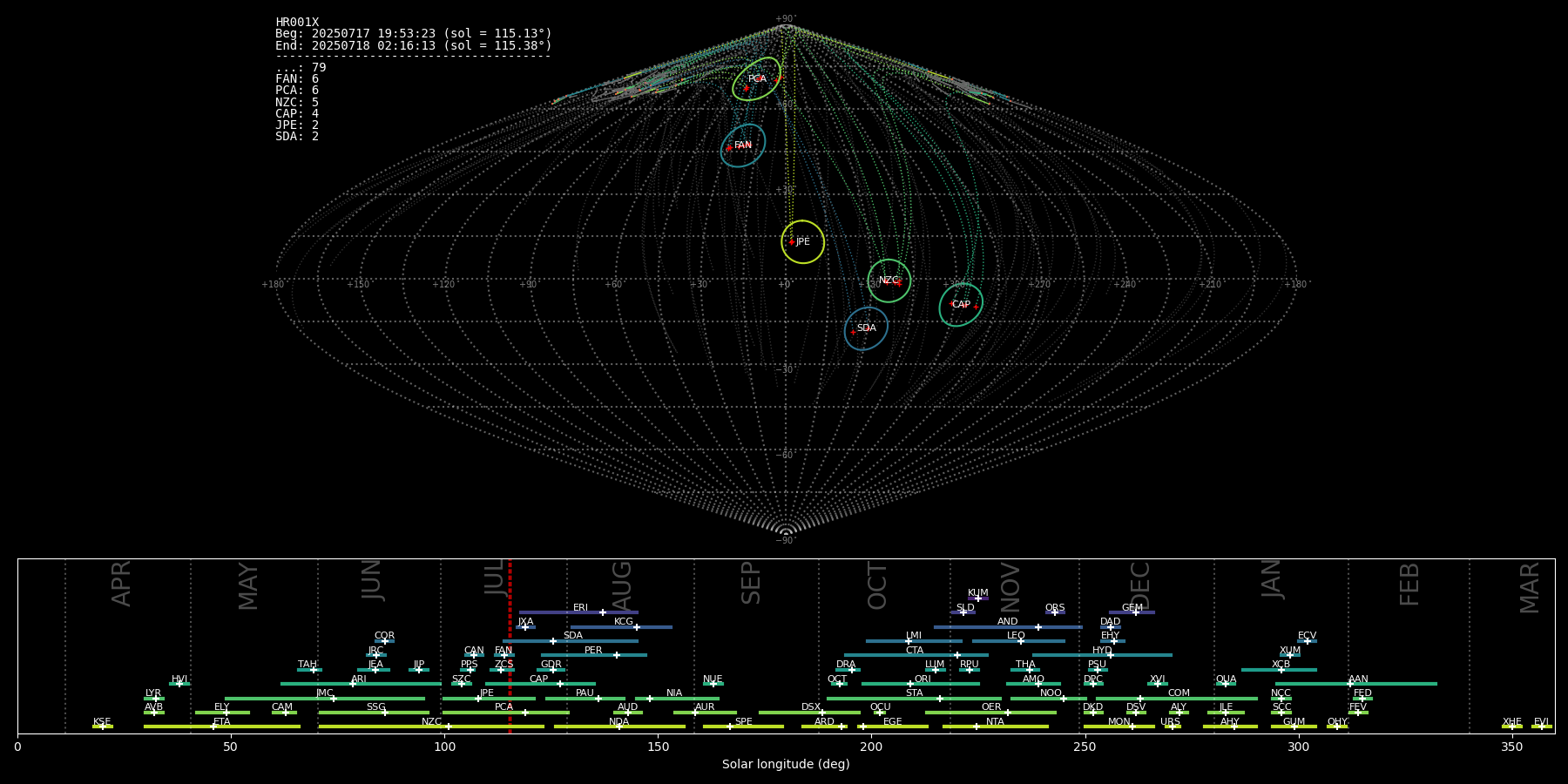Click the SPE shower bar in timeline
Viewport: 1568px width, 784px height.
(x=743, y=727)
